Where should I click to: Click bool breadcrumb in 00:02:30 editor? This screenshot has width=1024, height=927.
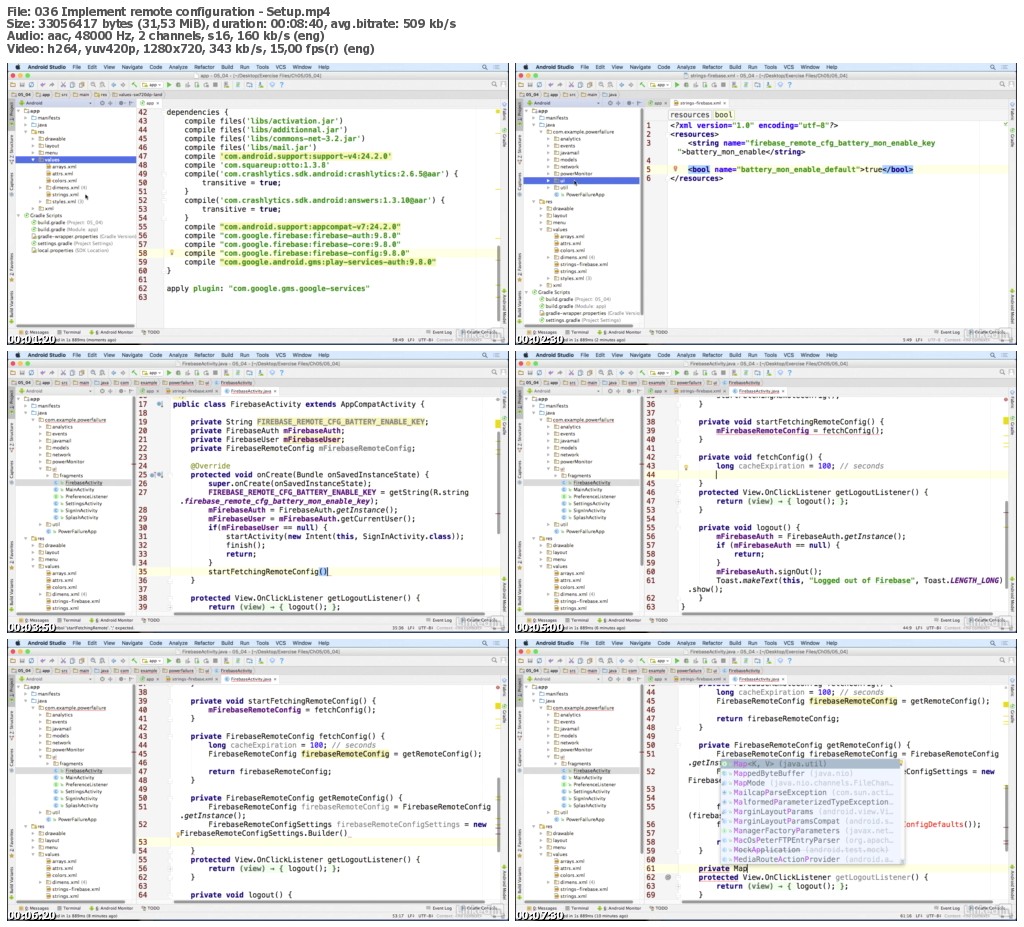pyautogui.click(x=723, y=114)
